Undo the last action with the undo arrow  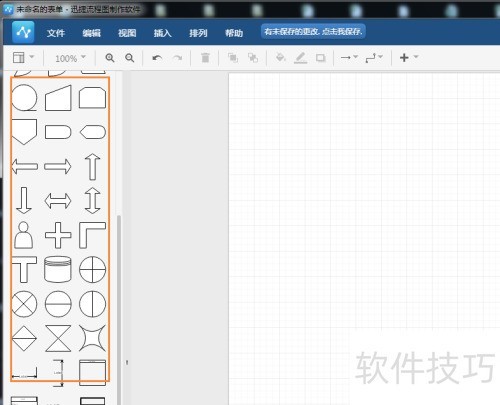click(157, 58)
